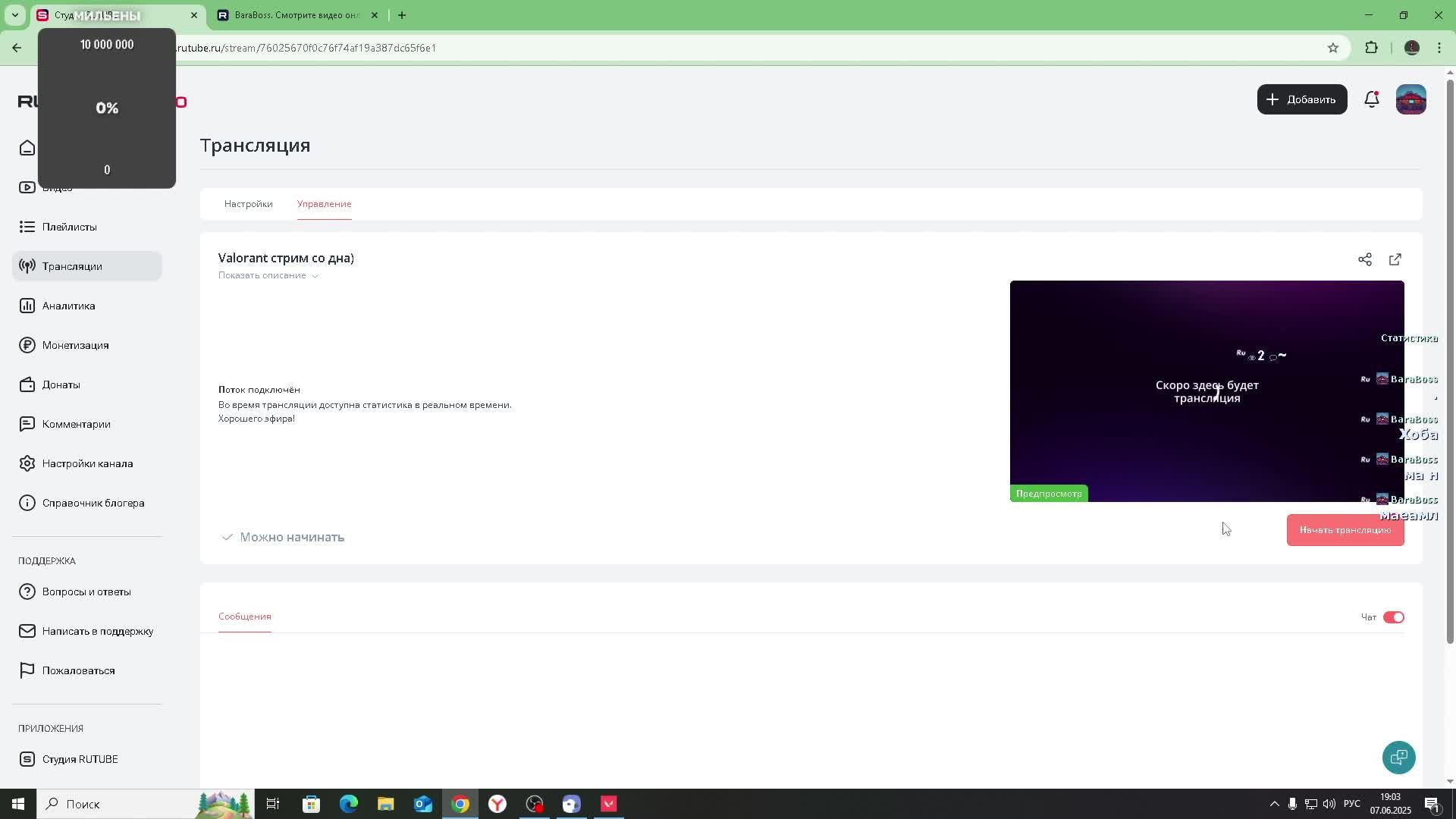Open the notifications bell
The width and height of the screenshot is (1456, 819).
pos(1372,99)
